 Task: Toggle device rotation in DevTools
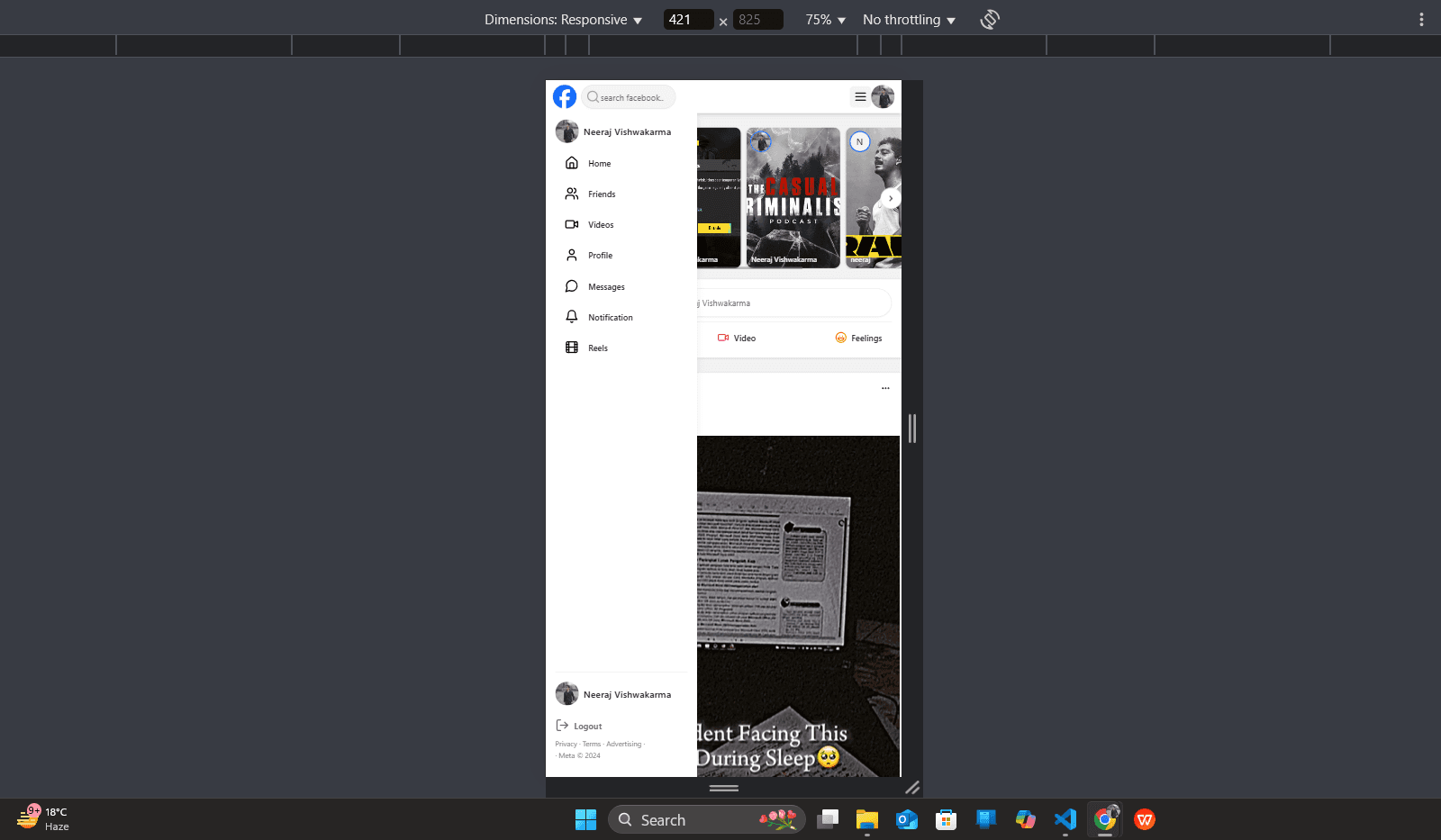[989, 19]
